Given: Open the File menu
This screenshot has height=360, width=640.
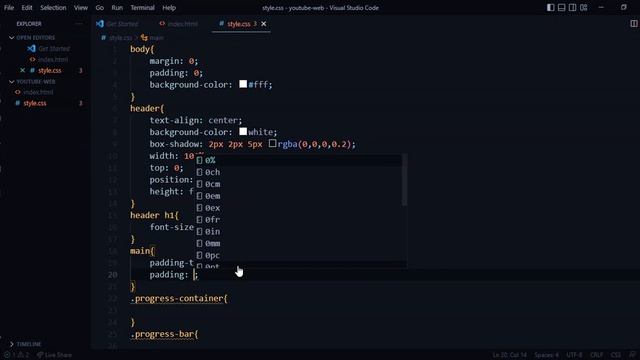Looking at the screenshot, I should tap(9, 7).
